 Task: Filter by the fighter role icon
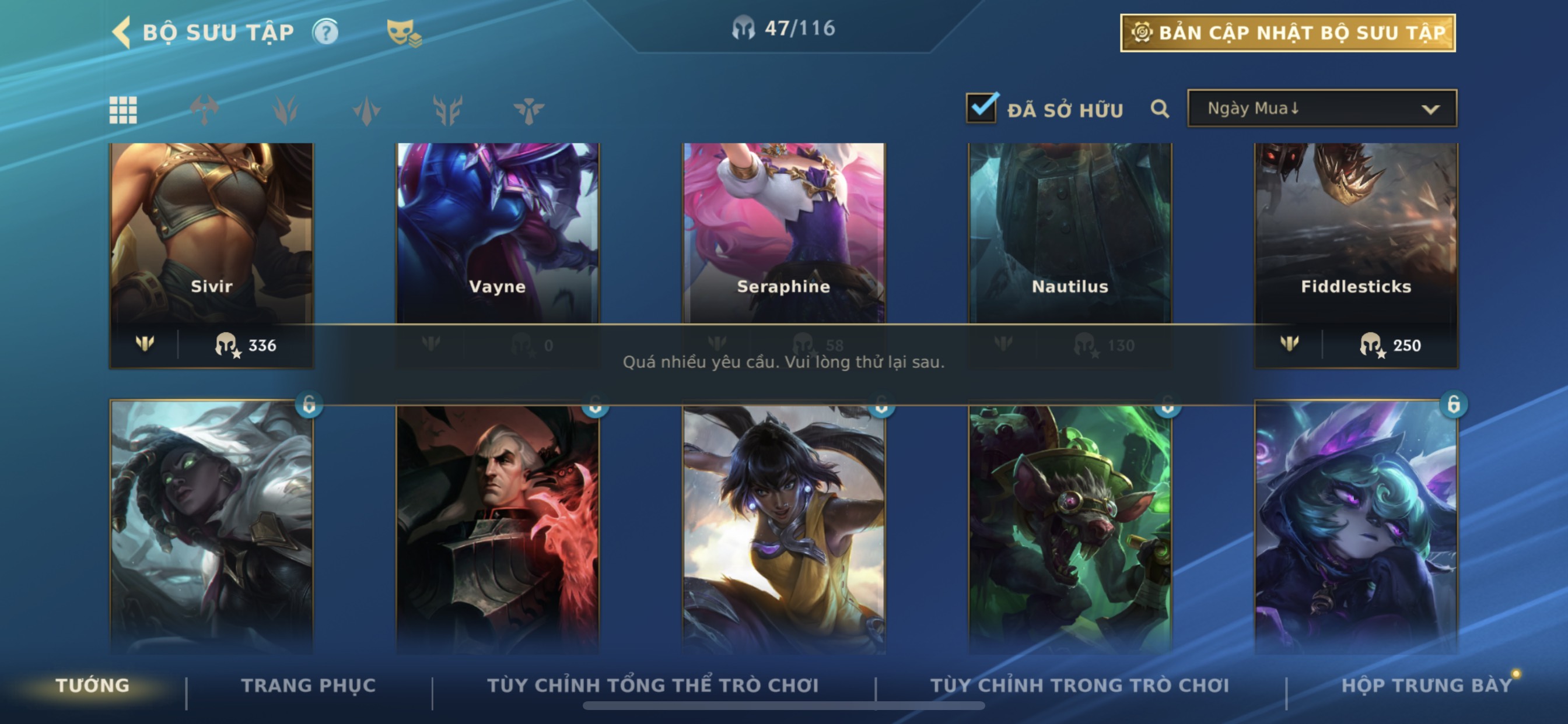point(205,110)
